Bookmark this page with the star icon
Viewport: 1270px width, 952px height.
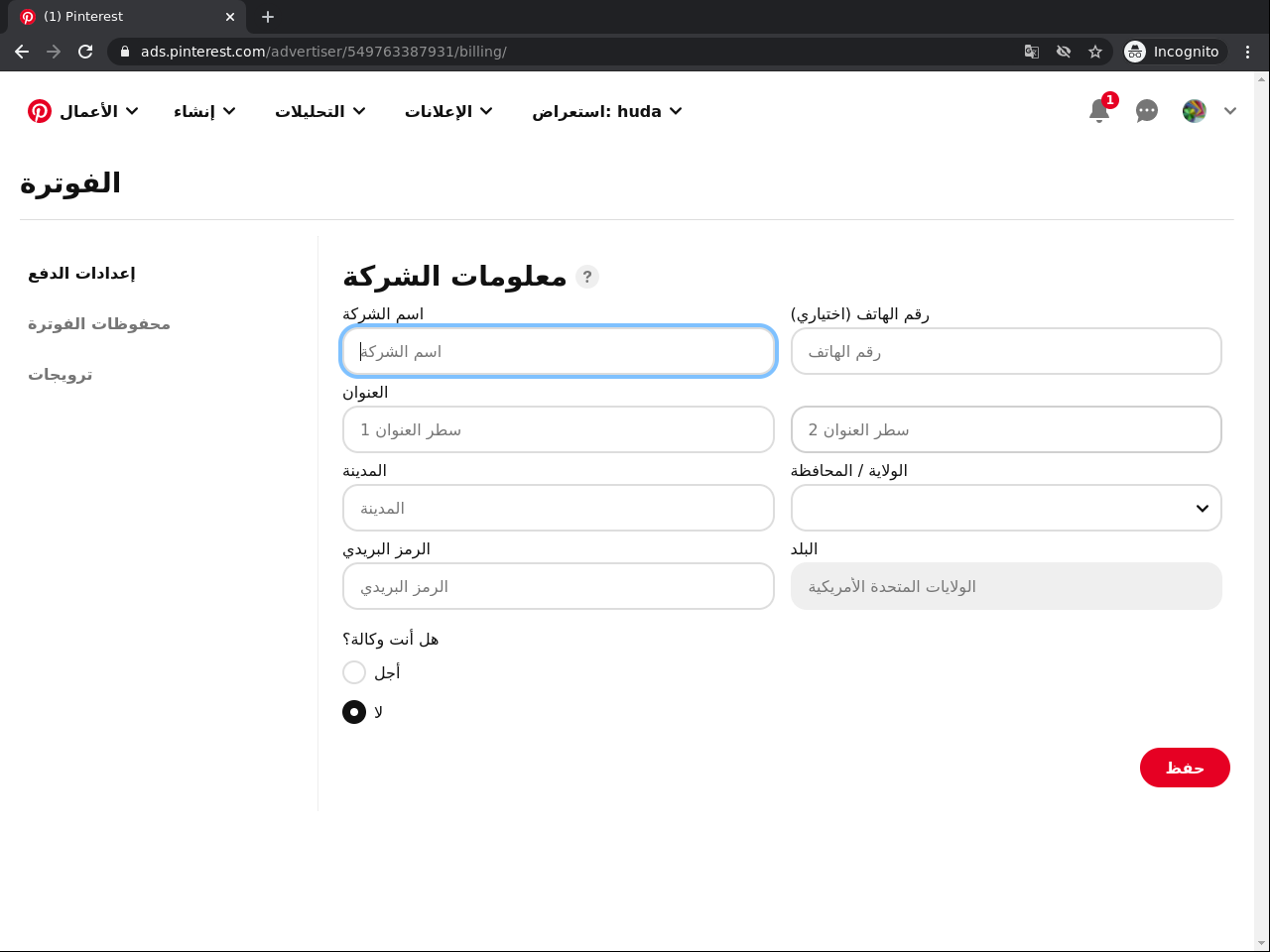coord(1095,52)
